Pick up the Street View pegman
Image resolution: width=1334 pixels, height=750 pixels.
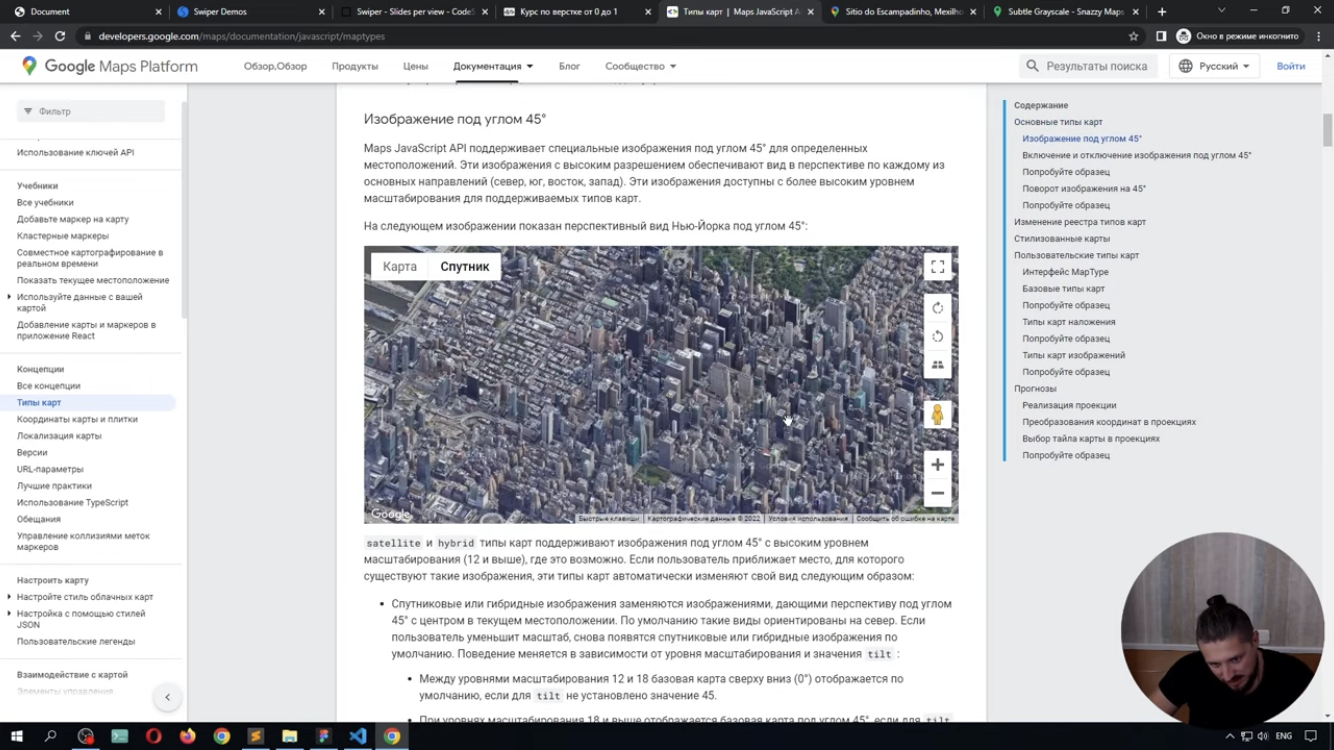point(937,414)
